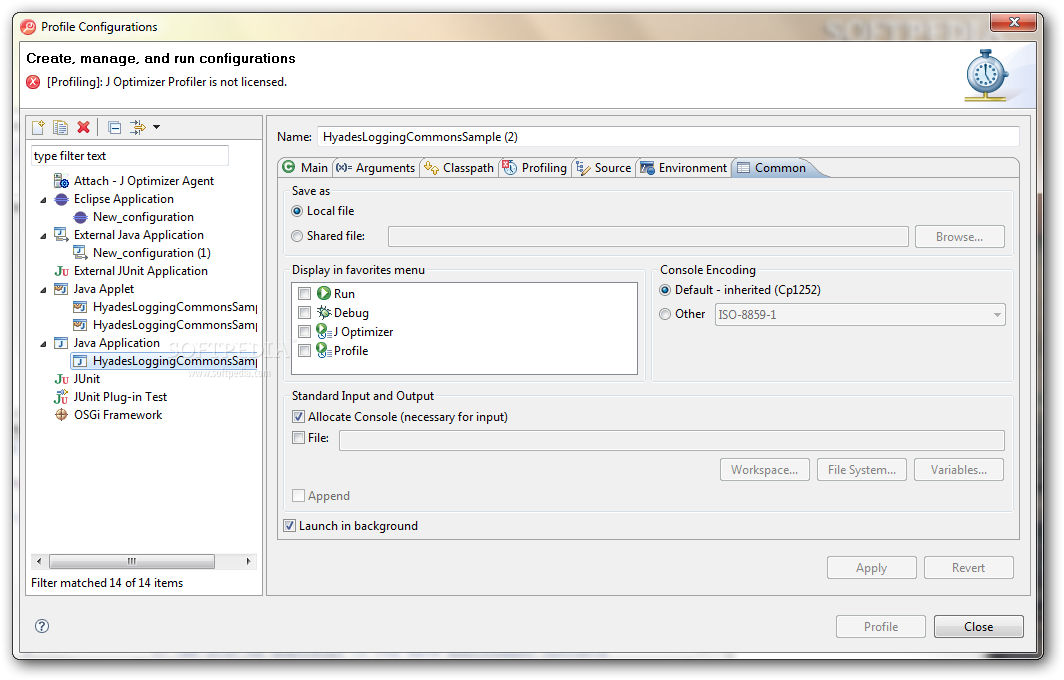Open the Profiling tab
This screenshot has height=680, width=1064.
[535, 168]
